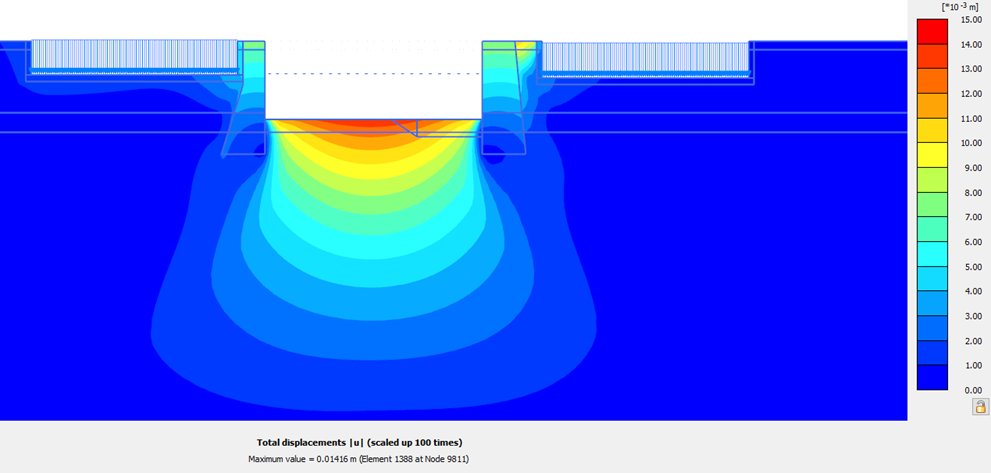Image resolution: width=991 pixels, height=473 pixels.
Task: Click the 0.00 legend value
Action: 971,390
